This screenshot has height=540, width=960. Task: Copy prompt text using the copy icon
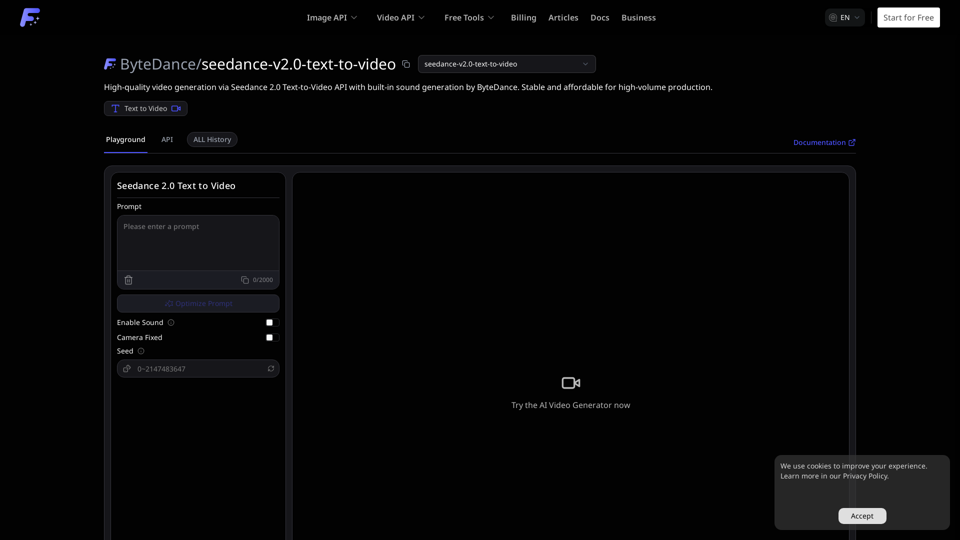245,280
